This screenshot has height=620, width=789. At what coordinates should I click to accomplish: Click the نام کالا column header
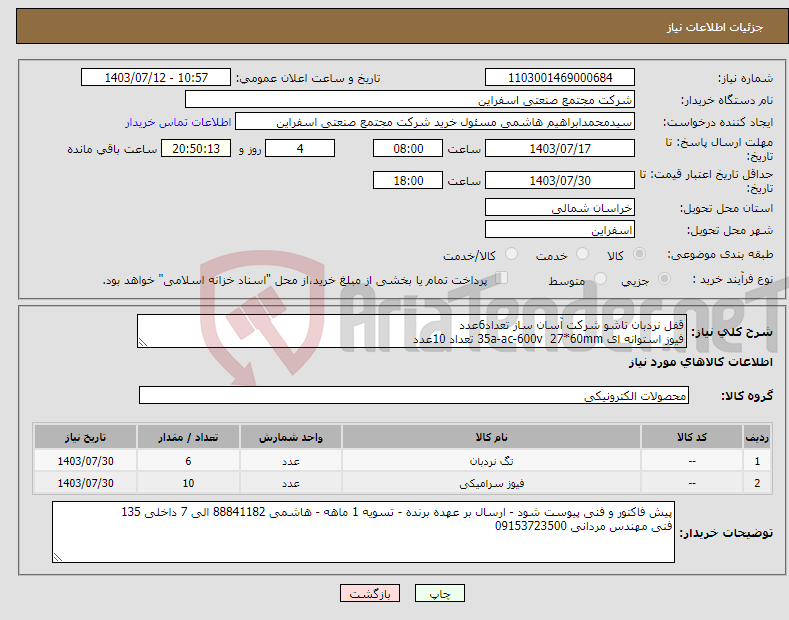coord(491,437)
